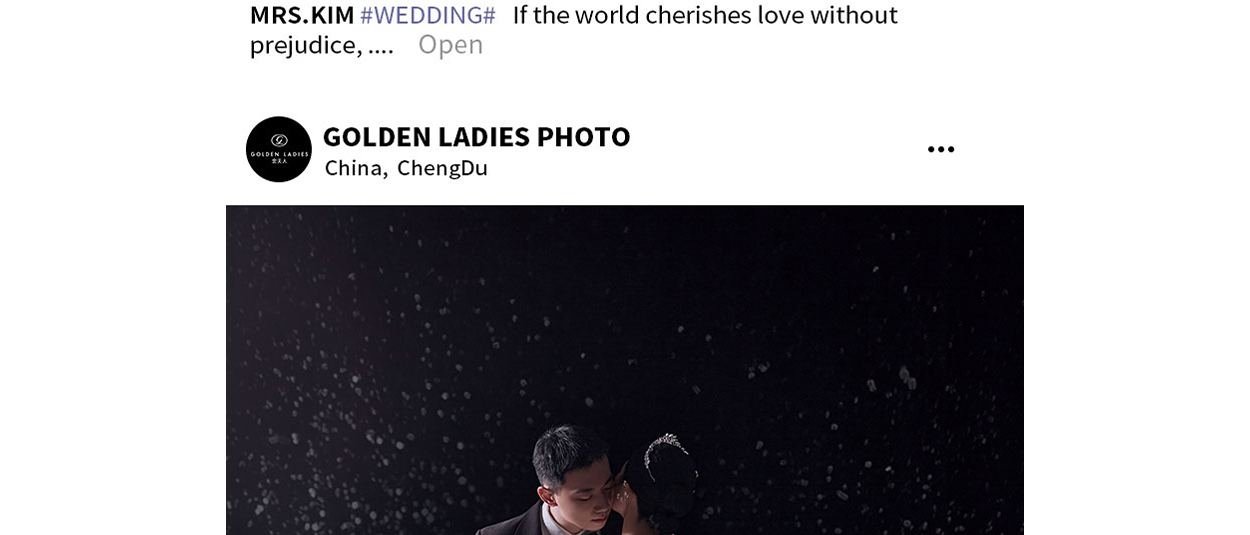Open the dark wedding photo post
1250x535 pixels.
[625, 370]
